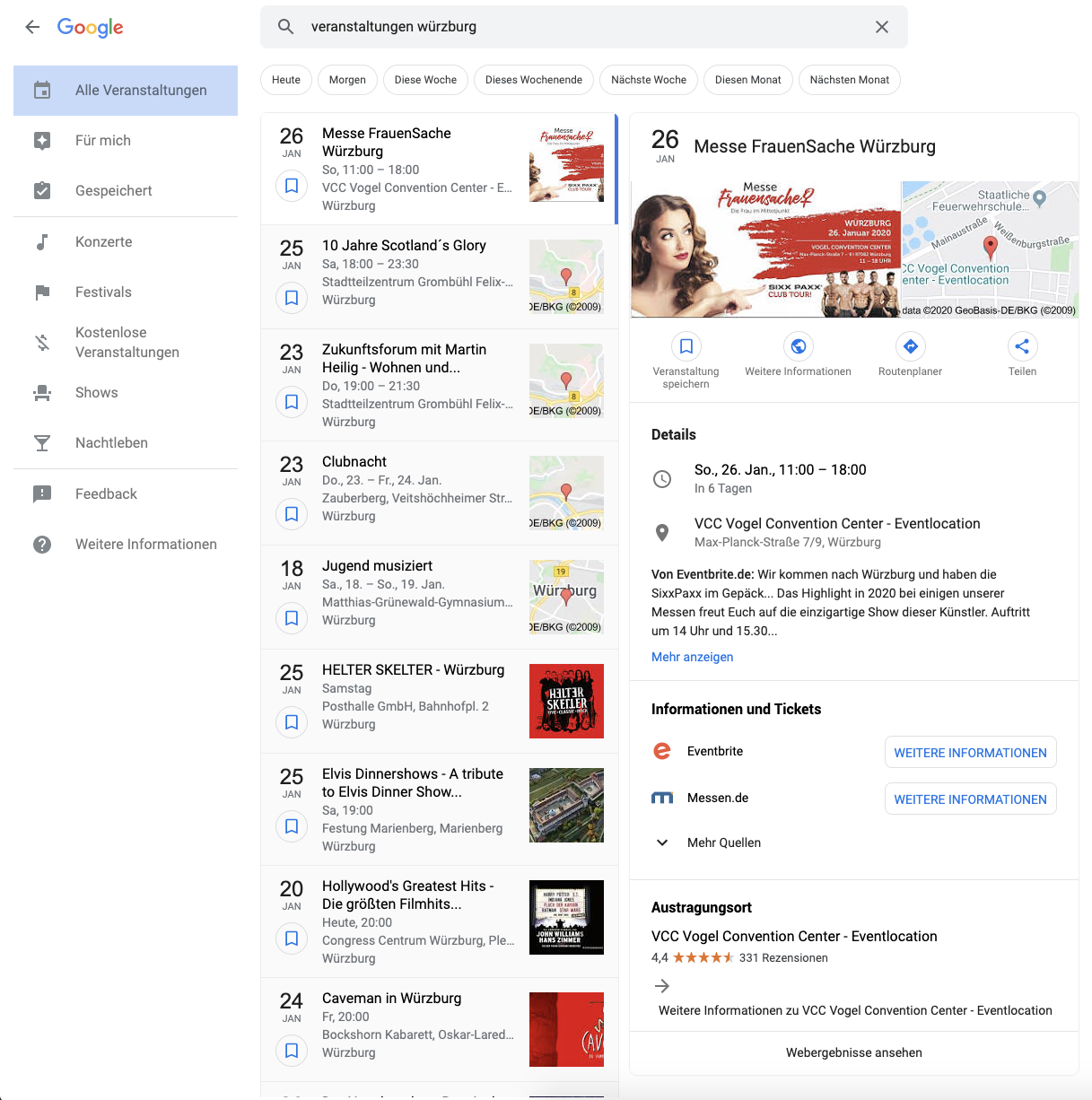Select the Diese Woche filter chip

point(425,80)
